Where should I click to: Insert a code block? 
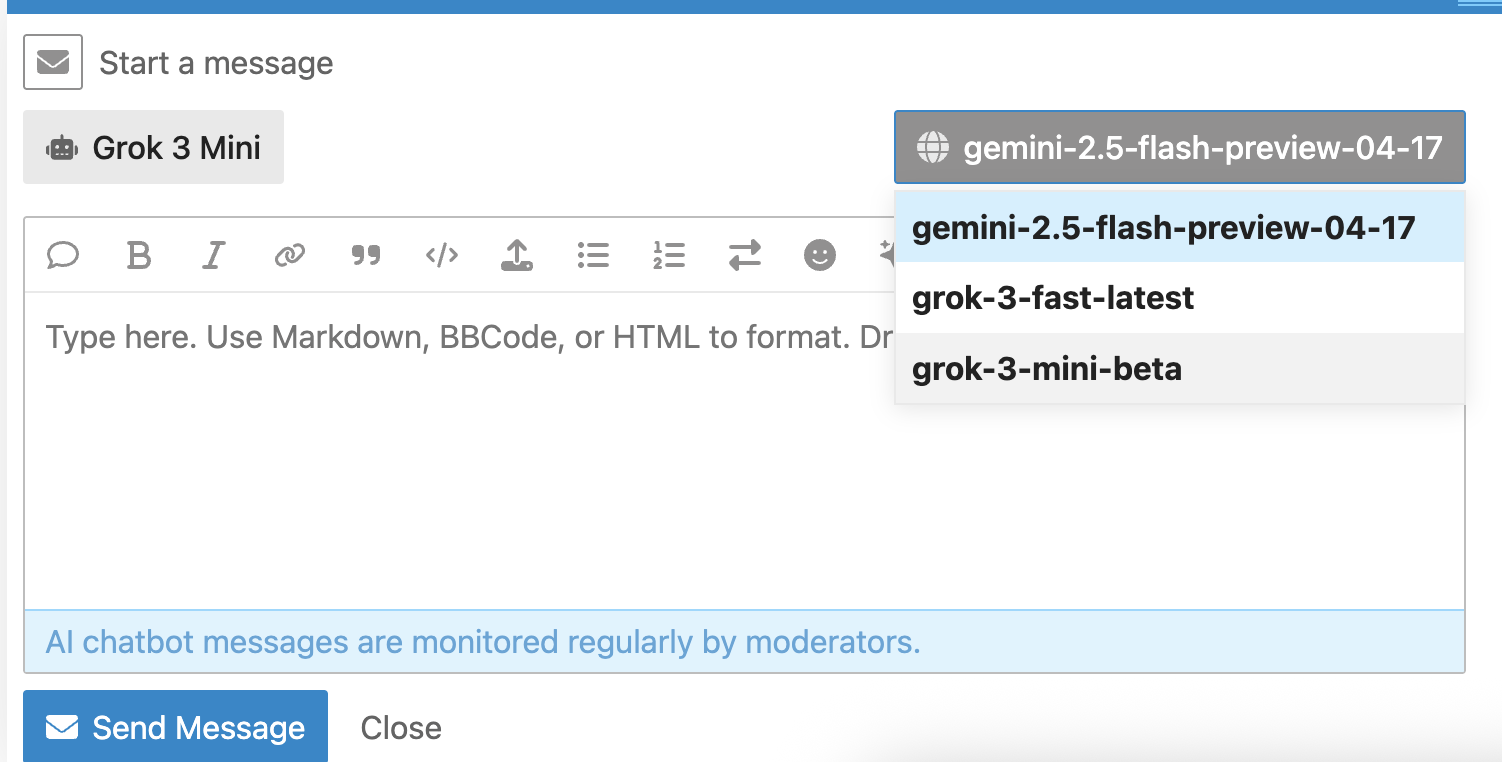point(442,256)
